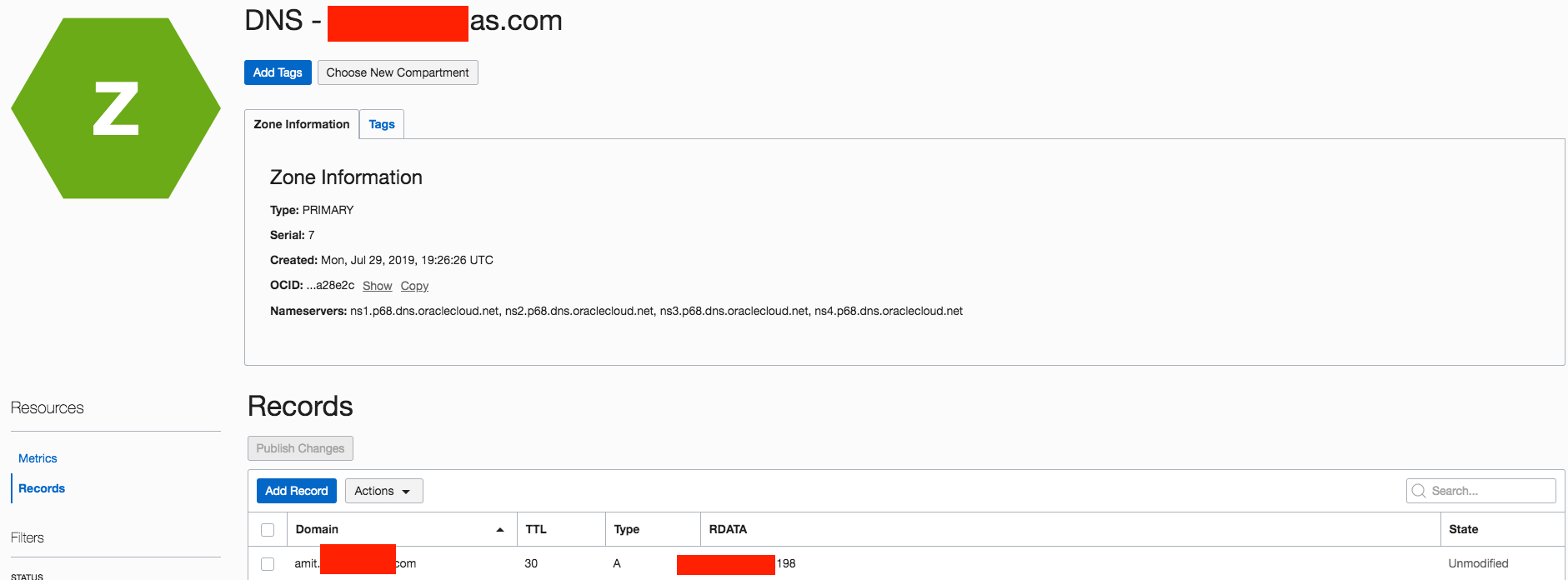Click the State column header
Screen dimensions: 1568x580
(1463, 529)
